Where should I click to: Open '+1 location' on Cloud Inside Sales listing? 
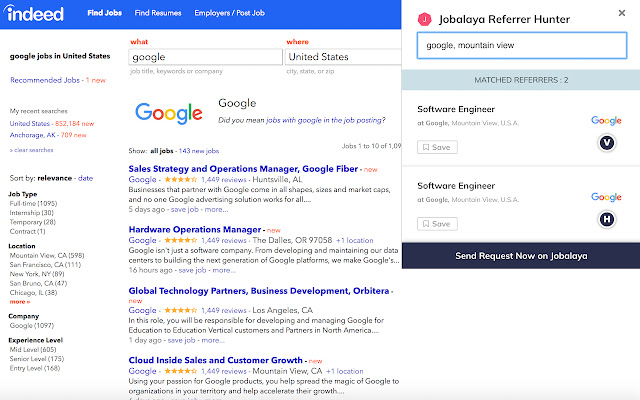(344, 371)
